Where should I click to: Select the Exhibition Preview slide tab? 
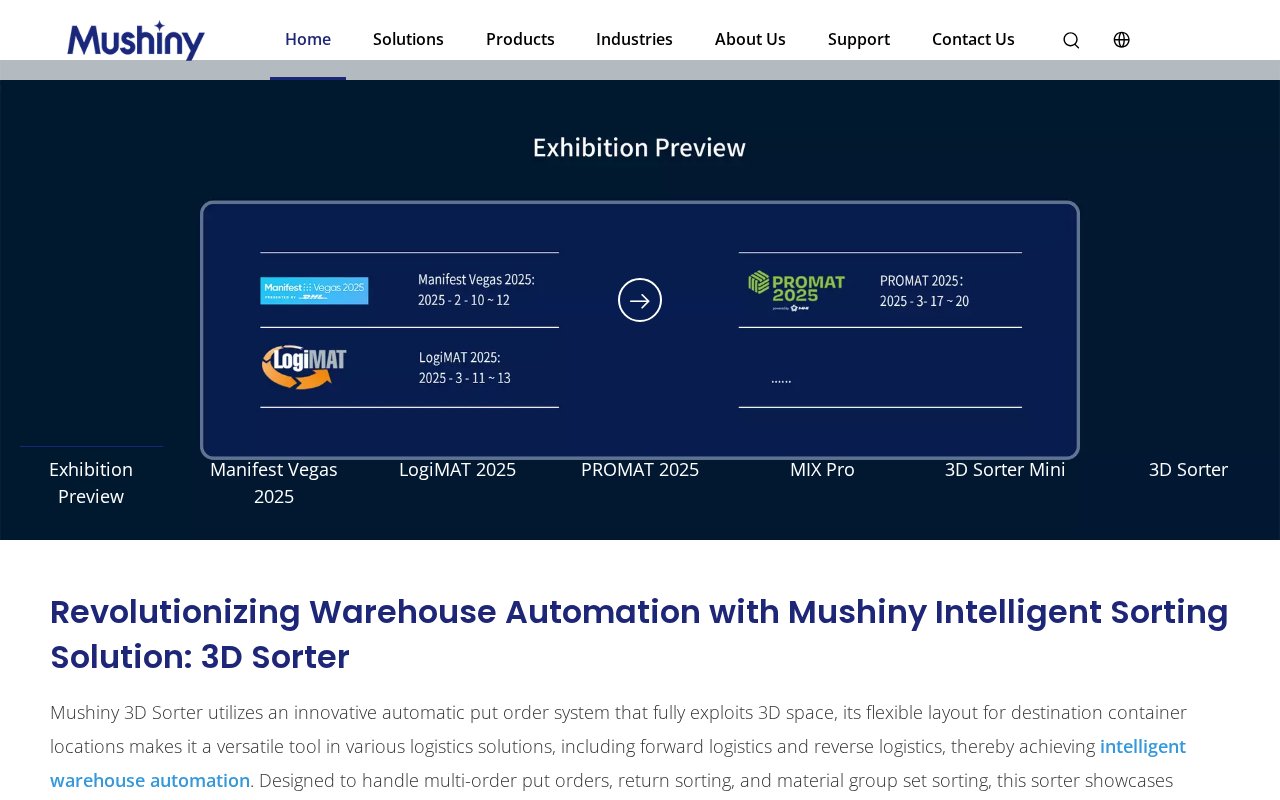coord(91,483)
